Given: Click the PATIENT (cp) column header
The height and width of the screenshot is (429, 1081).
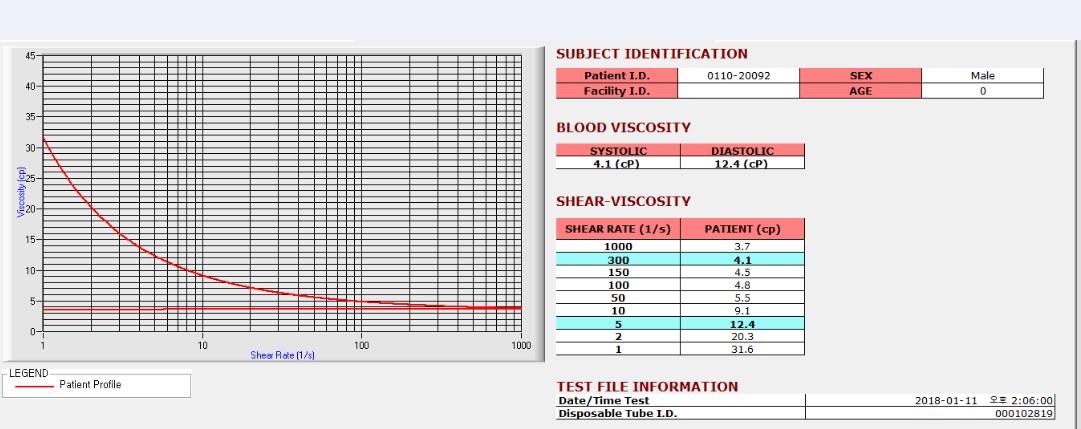Looking at the screenshot, I should point(742,229).
